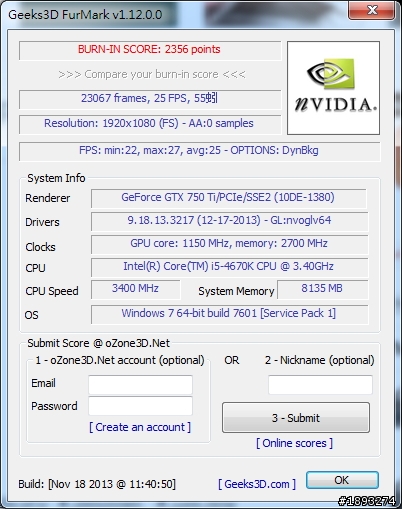Click the Drivers label

point(42,222)
